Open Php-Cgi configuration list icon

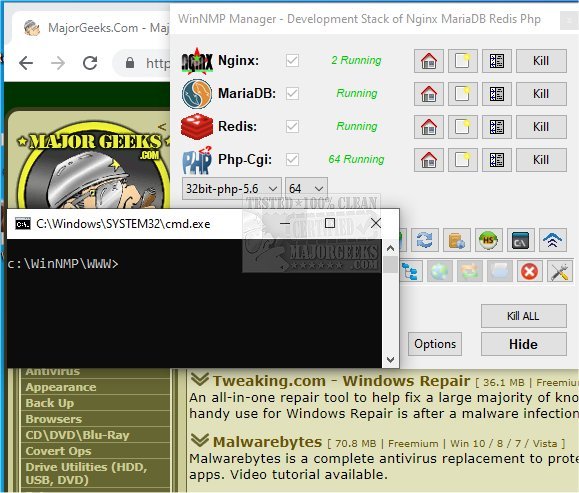pos(497,160)
